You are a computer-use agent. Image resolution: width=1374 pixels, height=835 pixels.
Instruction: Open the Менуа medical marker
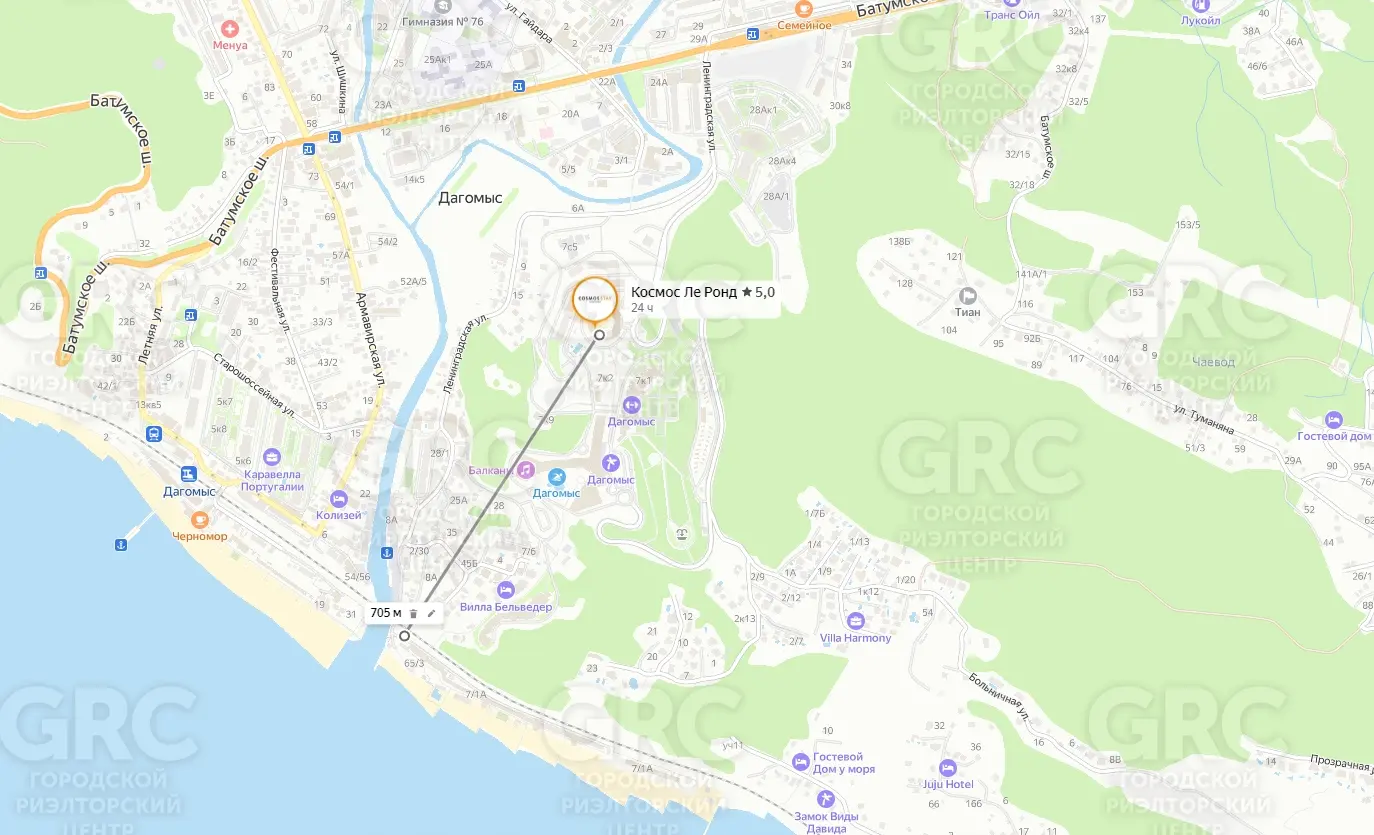(232, 29)
